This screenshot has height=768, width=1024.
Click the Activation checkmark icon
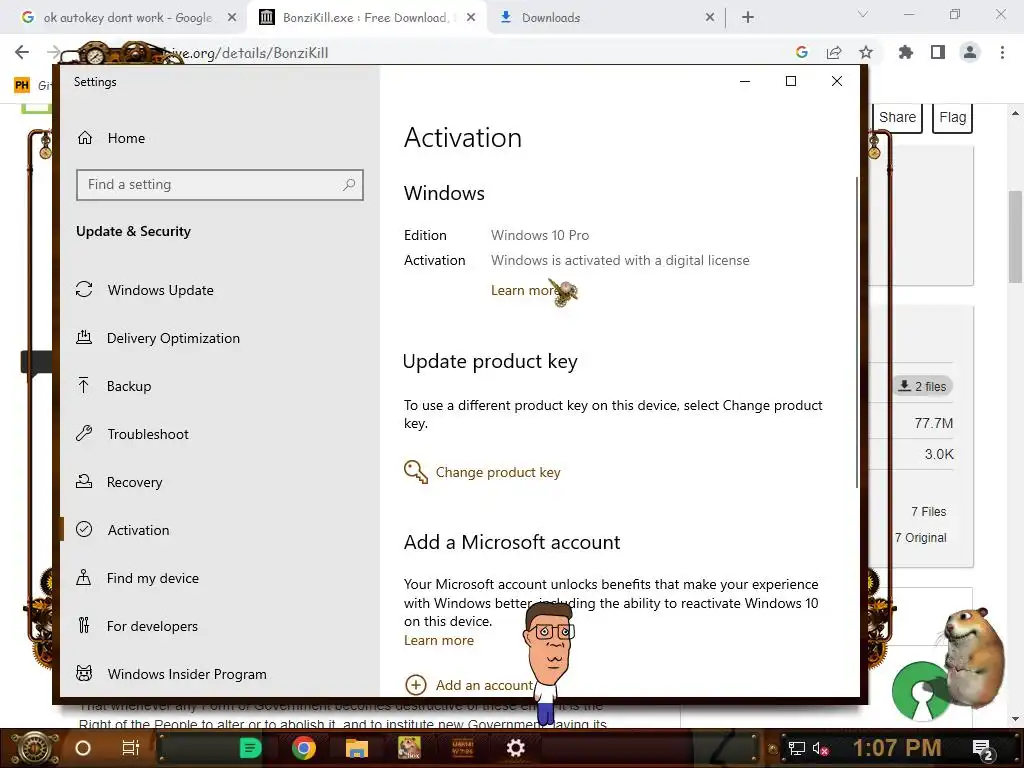(x=84, y=529)
